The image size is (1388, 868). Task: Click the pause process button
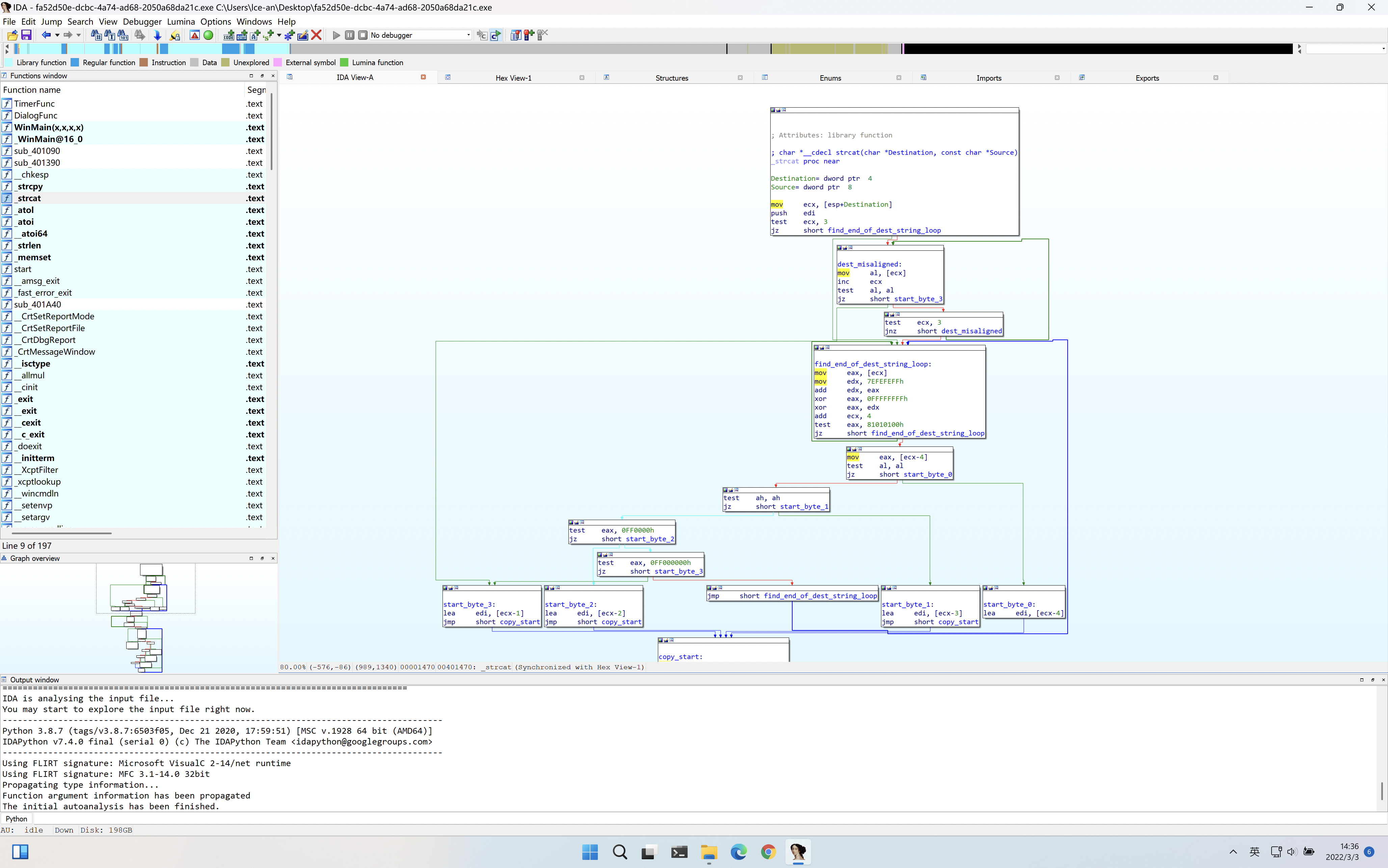tap(350, 35)
